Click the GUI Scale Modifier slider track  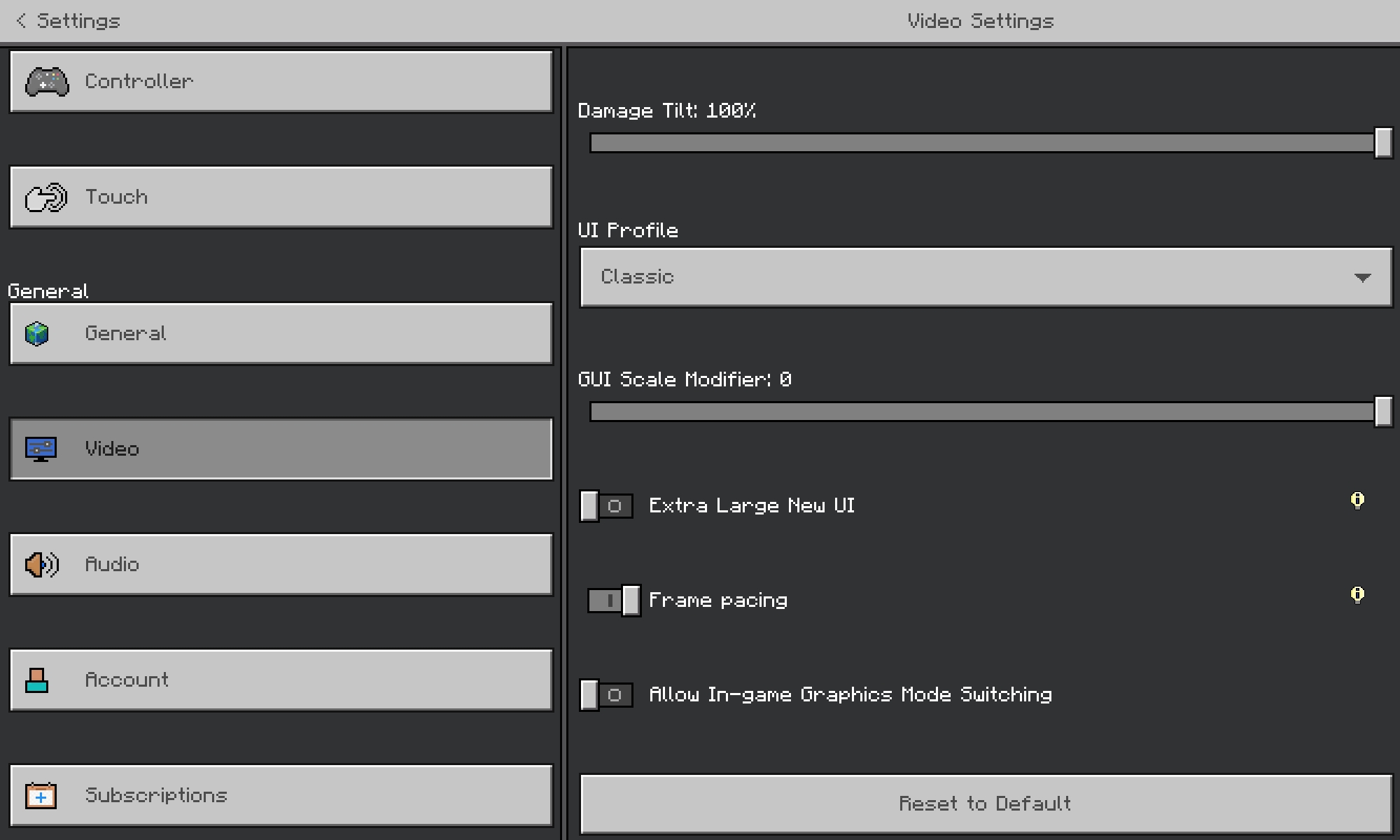tap(980, 412)
